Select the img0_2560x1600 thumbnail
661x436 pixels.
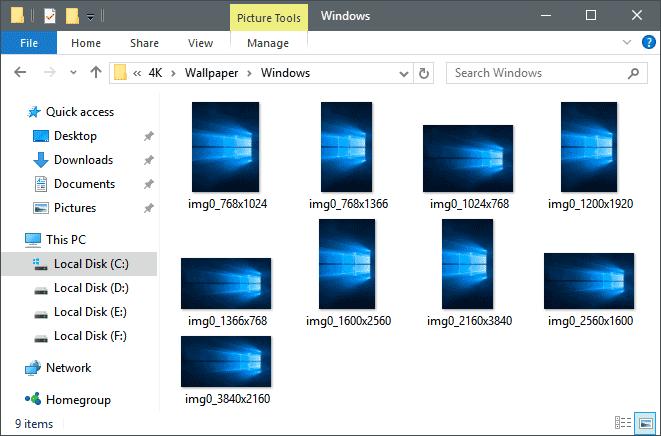click(x=589, y=281)
